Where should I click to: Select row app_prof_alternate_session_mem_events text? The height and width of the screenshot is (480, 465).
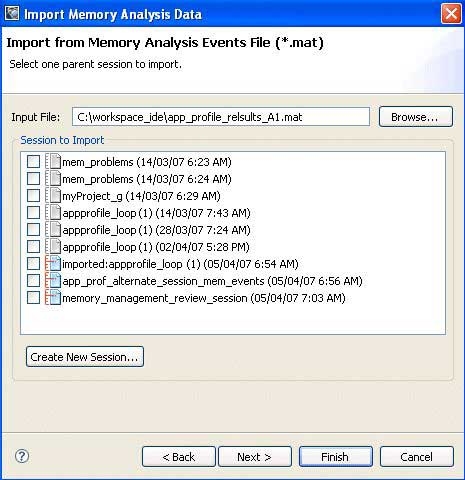point(212,281)
